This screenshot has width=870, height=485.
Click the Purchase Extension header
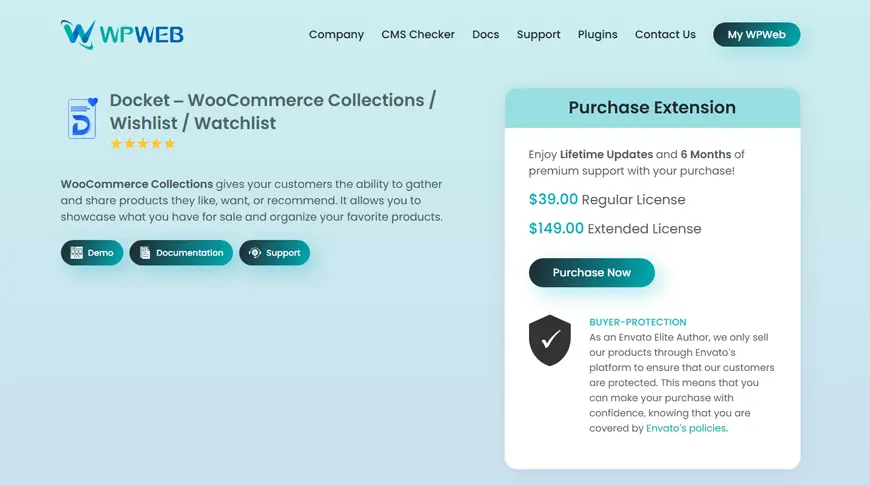pos(652,108)
